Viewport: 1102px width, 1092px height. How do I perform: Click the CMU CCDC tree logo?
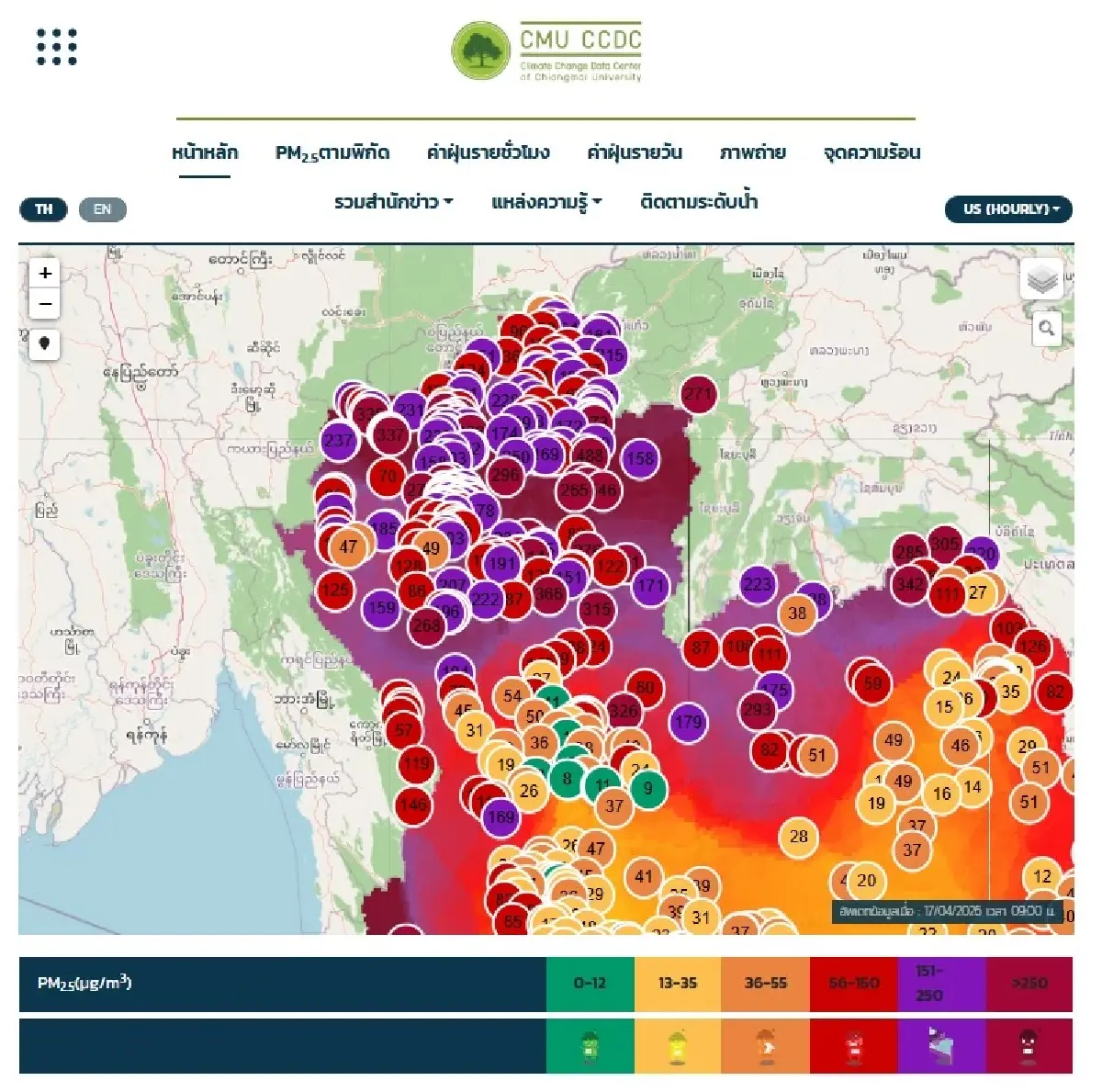480,51
